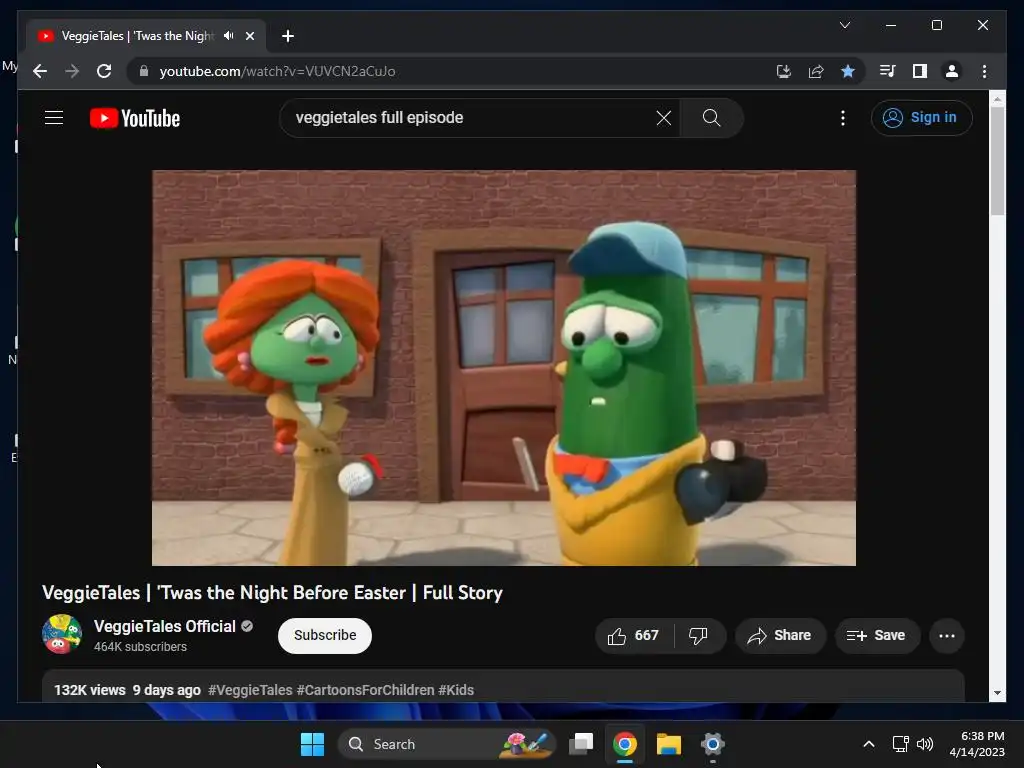The image size is (1024, 768).
Task: Share this page from address bar
Action: pos(816,71)
